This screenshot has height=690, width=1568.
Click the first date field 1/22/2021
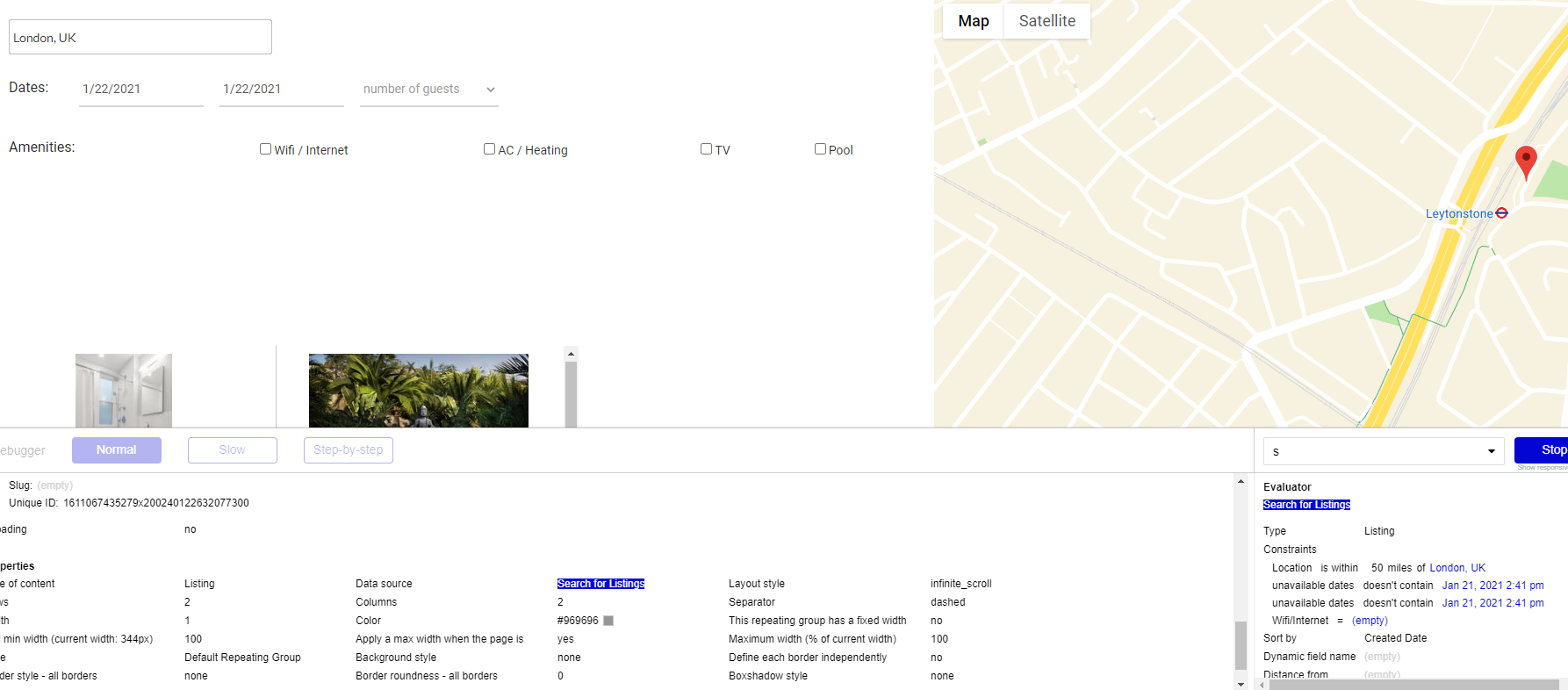click(x=141, y=90)
